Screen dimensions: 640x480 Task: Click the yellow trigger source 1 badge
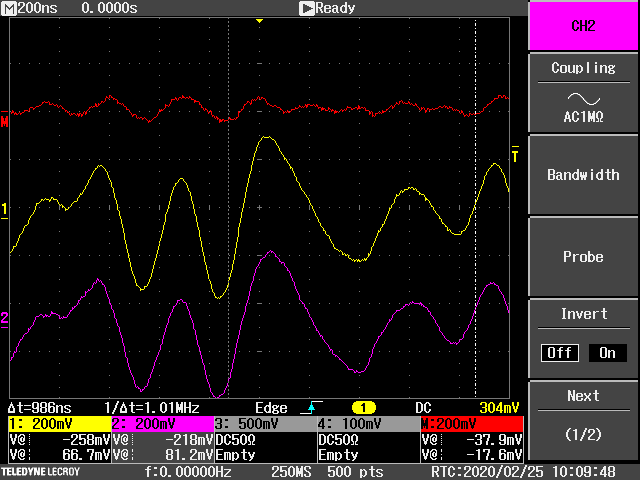[x=362, y=408]
